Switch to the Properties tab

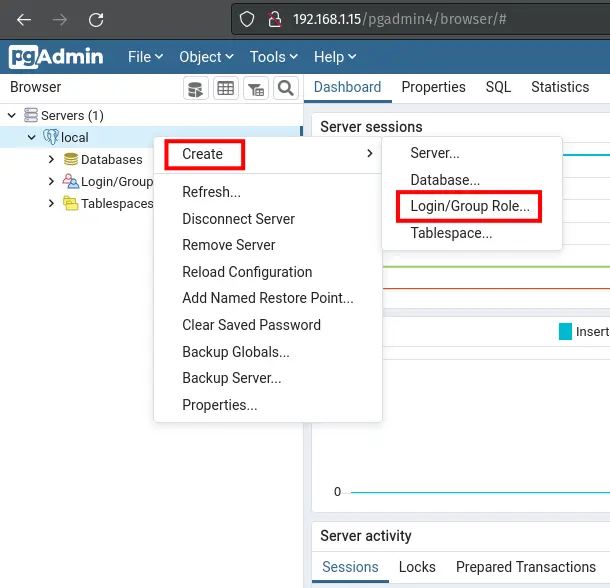[433, 87]
